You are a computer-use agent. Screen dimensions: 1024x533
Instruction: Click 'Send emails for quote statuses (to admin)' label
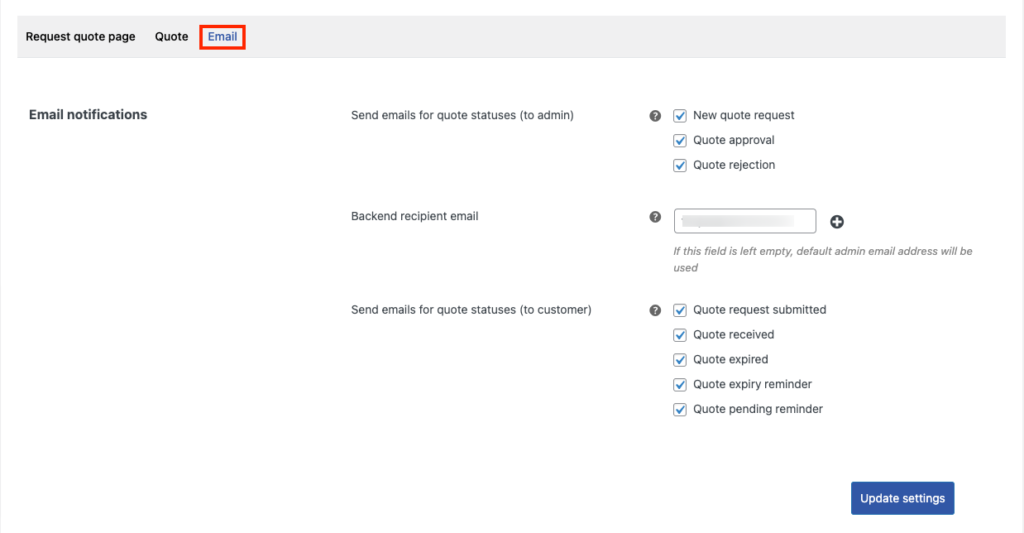point(462,115)
